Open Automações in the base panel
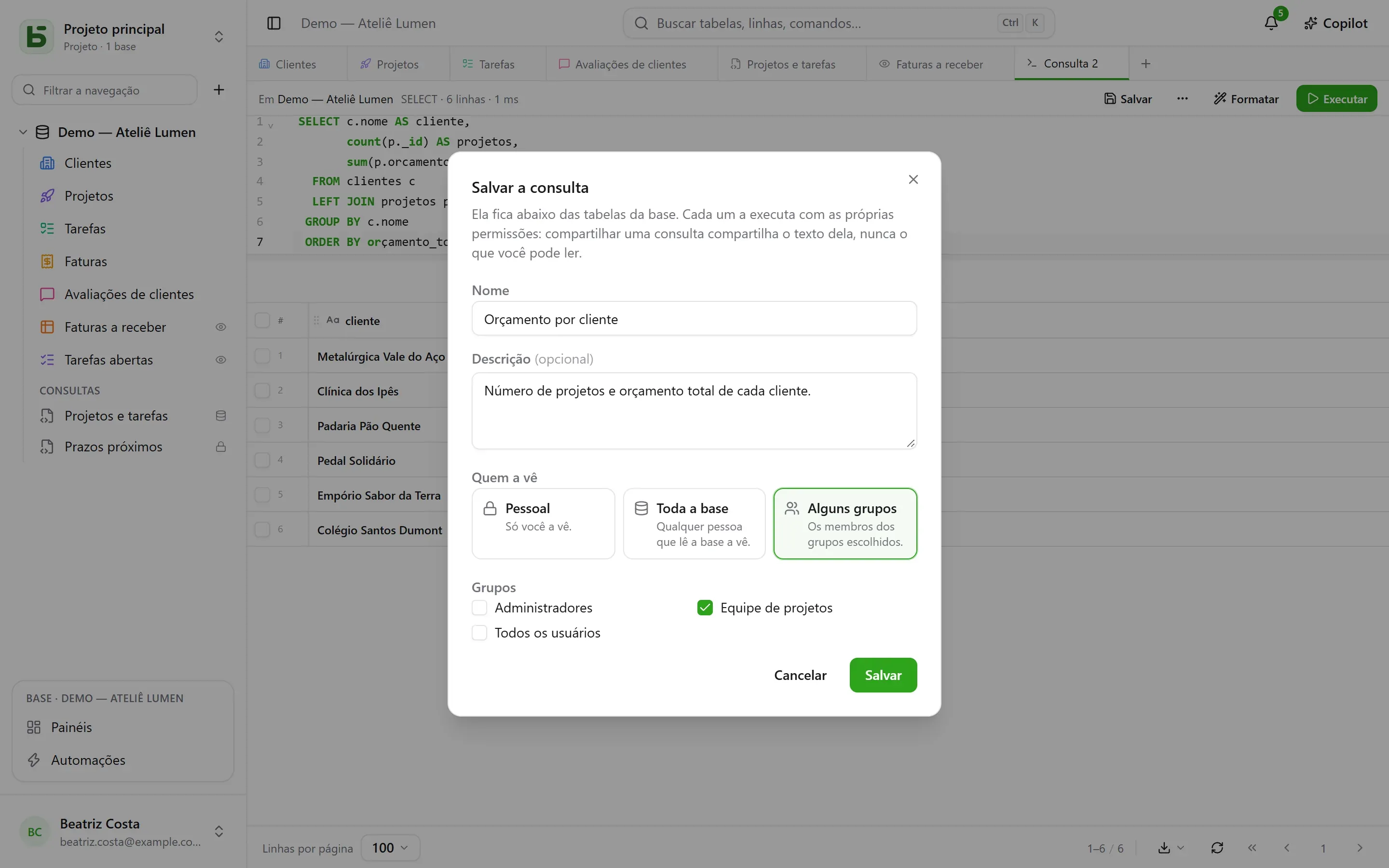Screen dimensions: 1389x868 click(x=123, y=759)
